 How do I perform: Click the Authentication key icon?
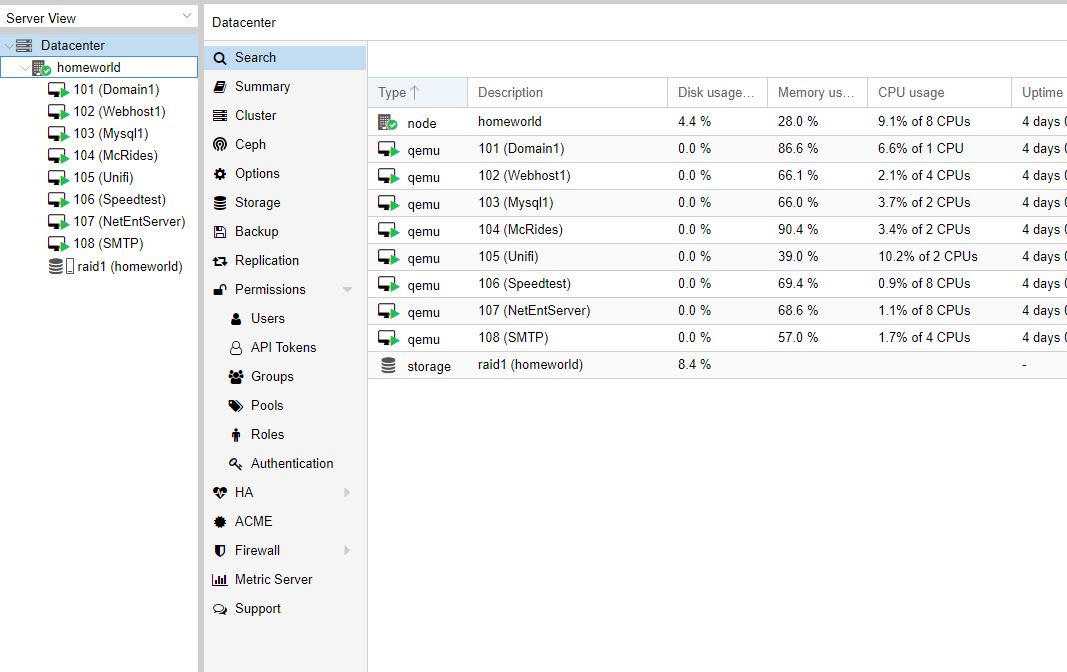[235, 463]
